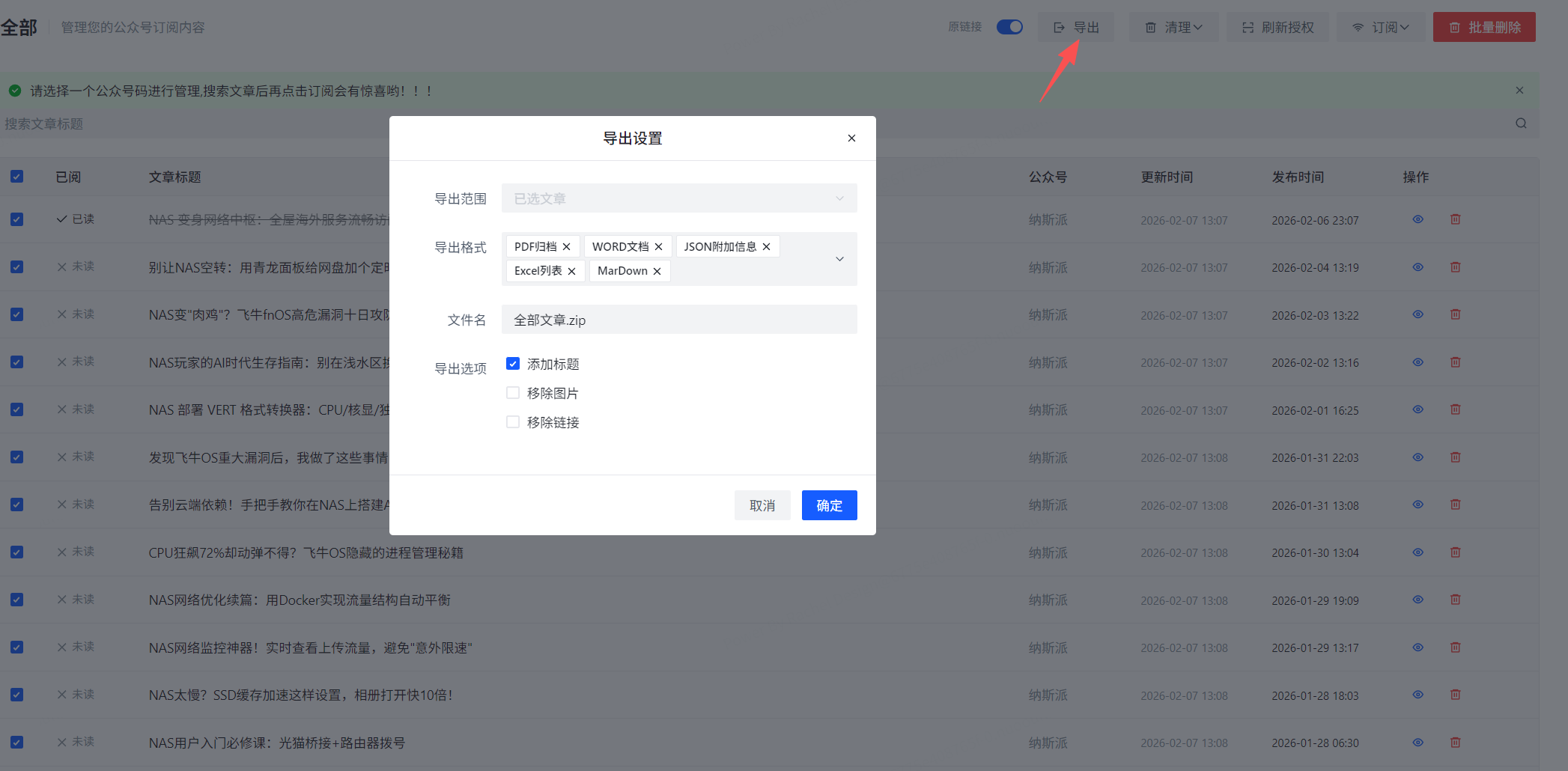The height and width of the screenshot is (771, 1568).
Task: Remove the PDF归档 format tag
Action: click(566, 247)
